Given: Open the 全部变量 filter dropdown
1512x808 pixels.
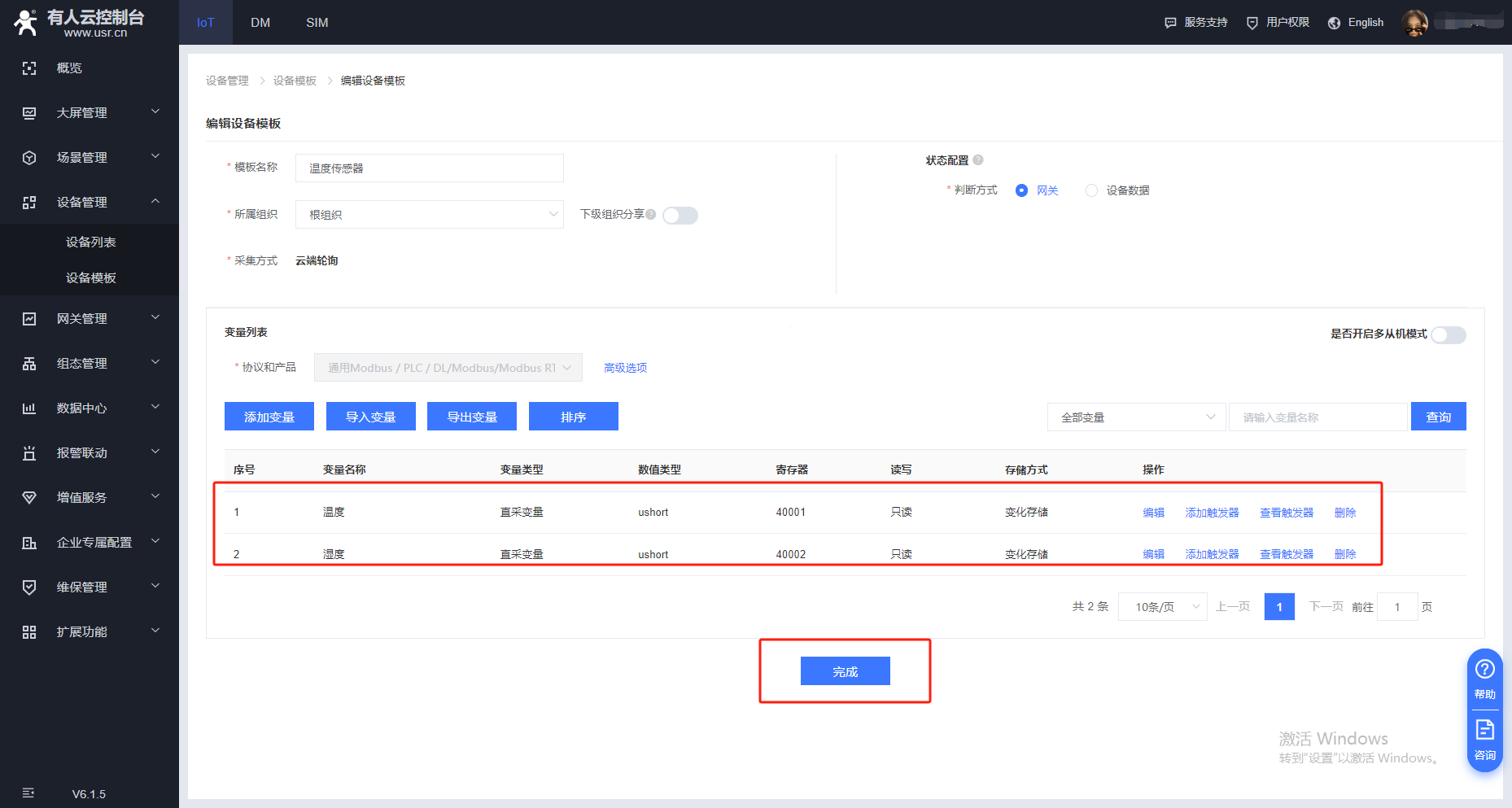Looking at the screenshot, I should (1135, 417).
